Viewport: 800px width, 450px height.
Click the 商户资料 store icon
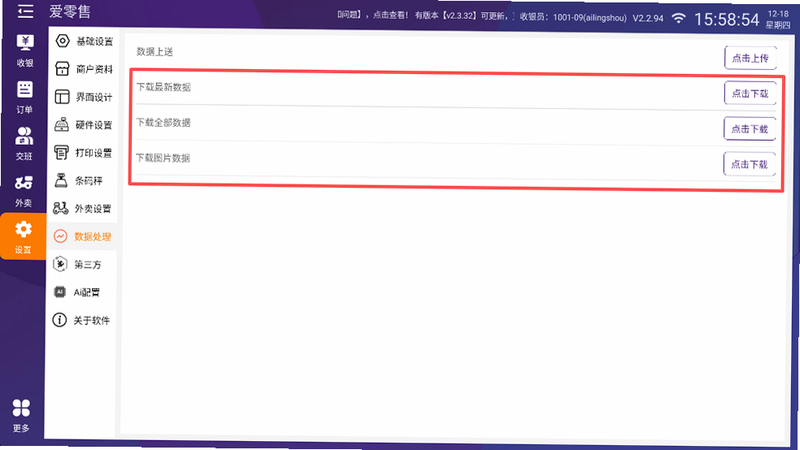[62, 68]
